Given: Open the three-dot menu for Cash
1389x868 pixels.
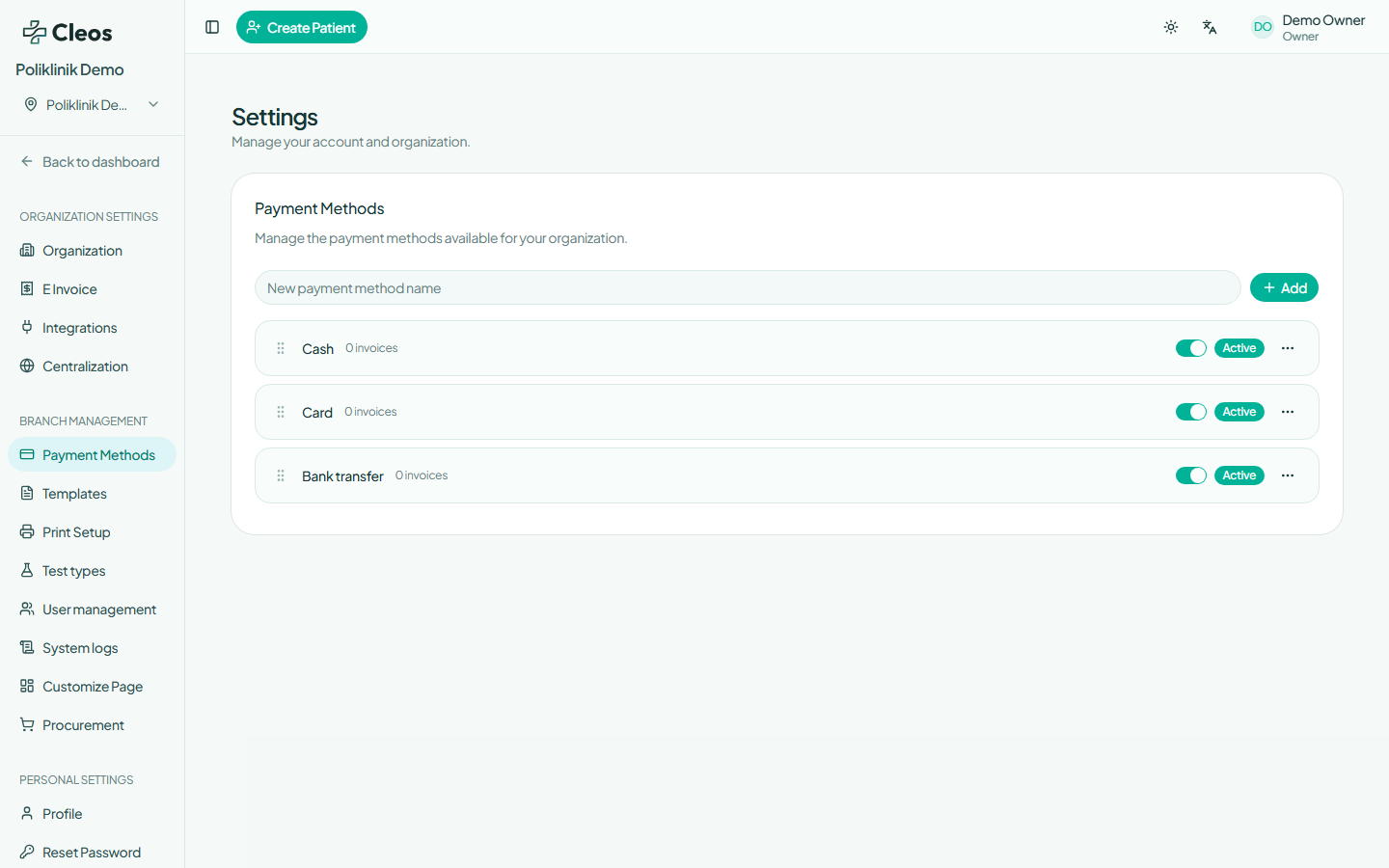Looking at the screenshot, I should pos(1288,348).
